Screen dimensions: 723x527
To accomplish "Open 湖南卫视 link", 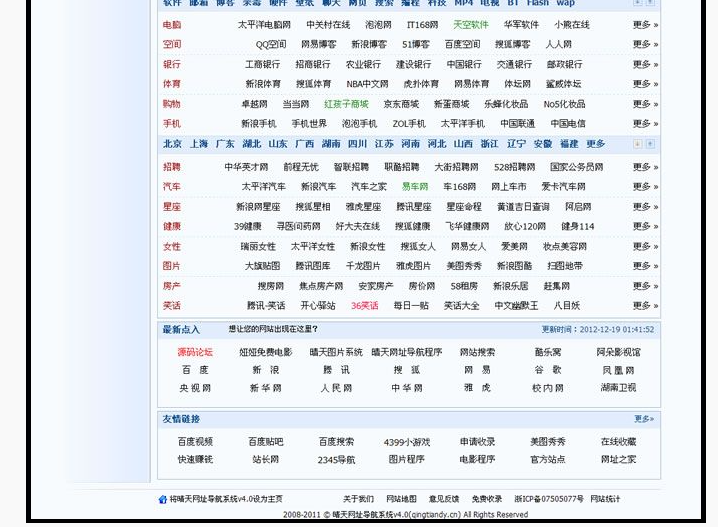I will [x=618, y=388].
